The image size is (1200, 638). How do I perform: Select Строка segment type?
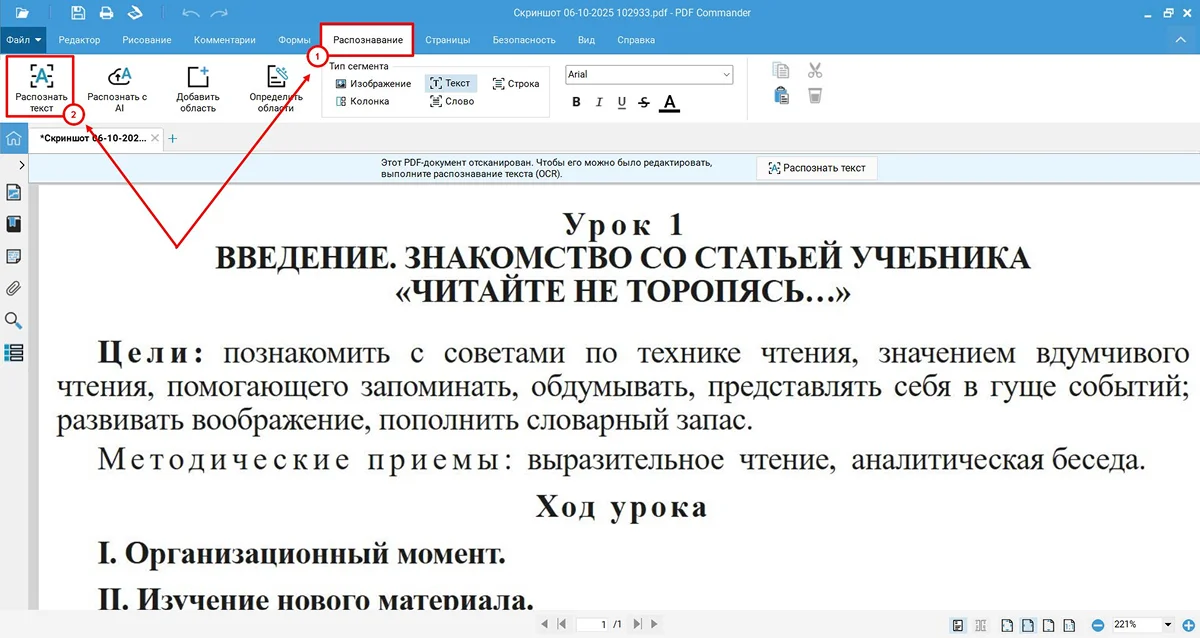[x=516, y=84]
